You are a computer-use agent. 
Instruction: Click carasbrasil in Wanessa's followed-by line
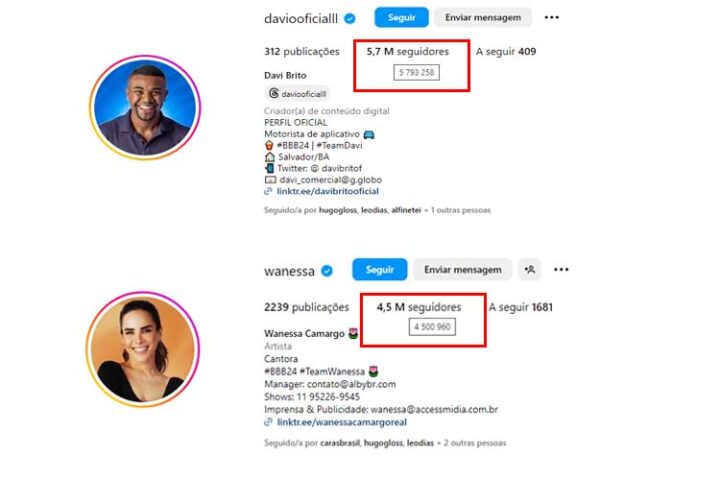coord(340,443)
